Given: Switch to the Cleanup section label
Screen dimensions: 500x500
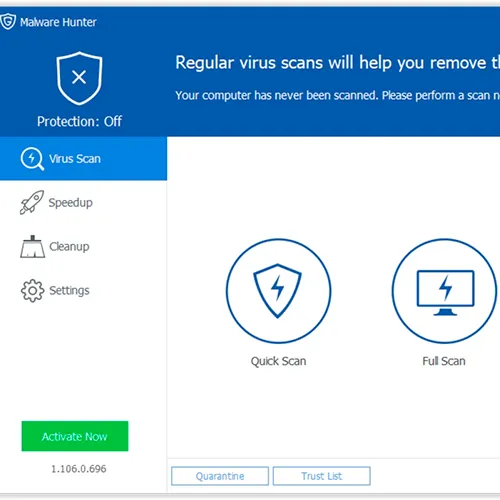Looking at the screenshot, I should tap(69, 247).
